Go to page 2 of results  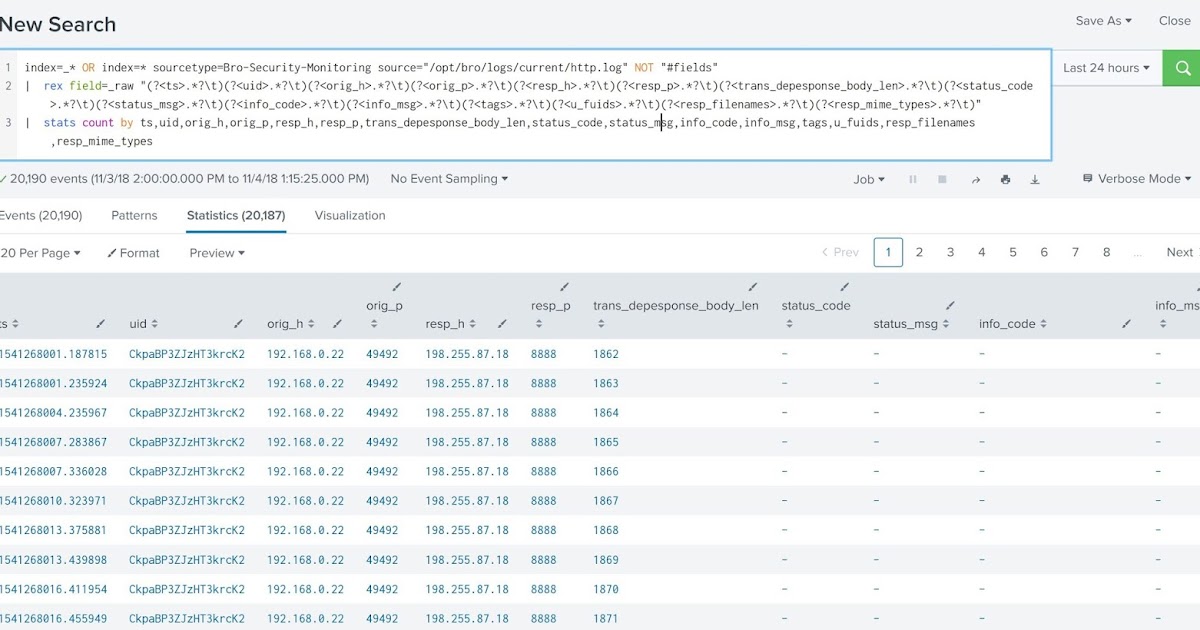919,252
